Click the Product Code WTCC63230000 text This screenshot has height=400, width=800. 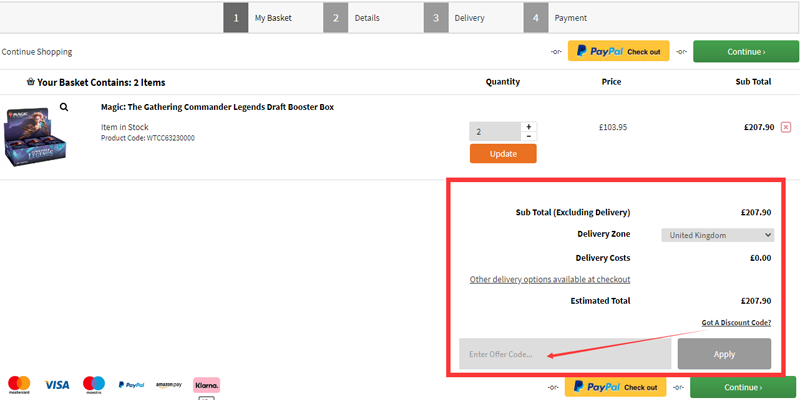[148, 138]
